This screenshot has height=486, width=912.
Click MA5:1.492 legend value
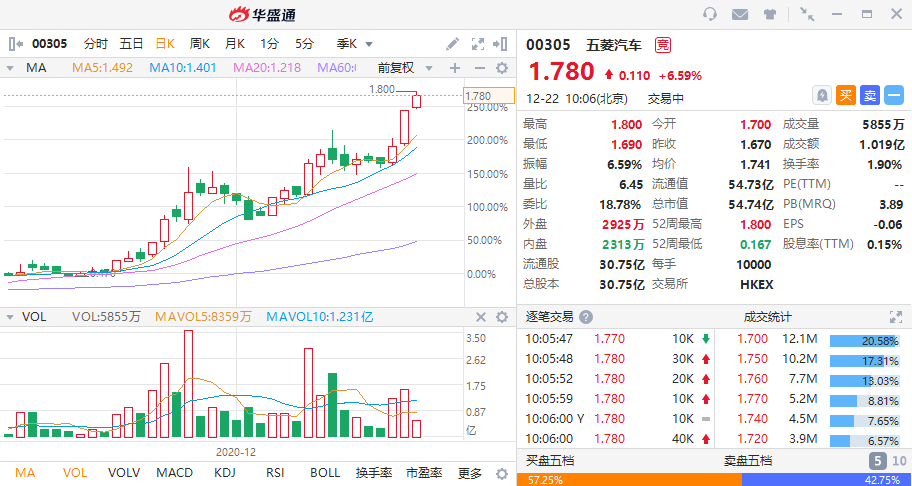point(102,68)
